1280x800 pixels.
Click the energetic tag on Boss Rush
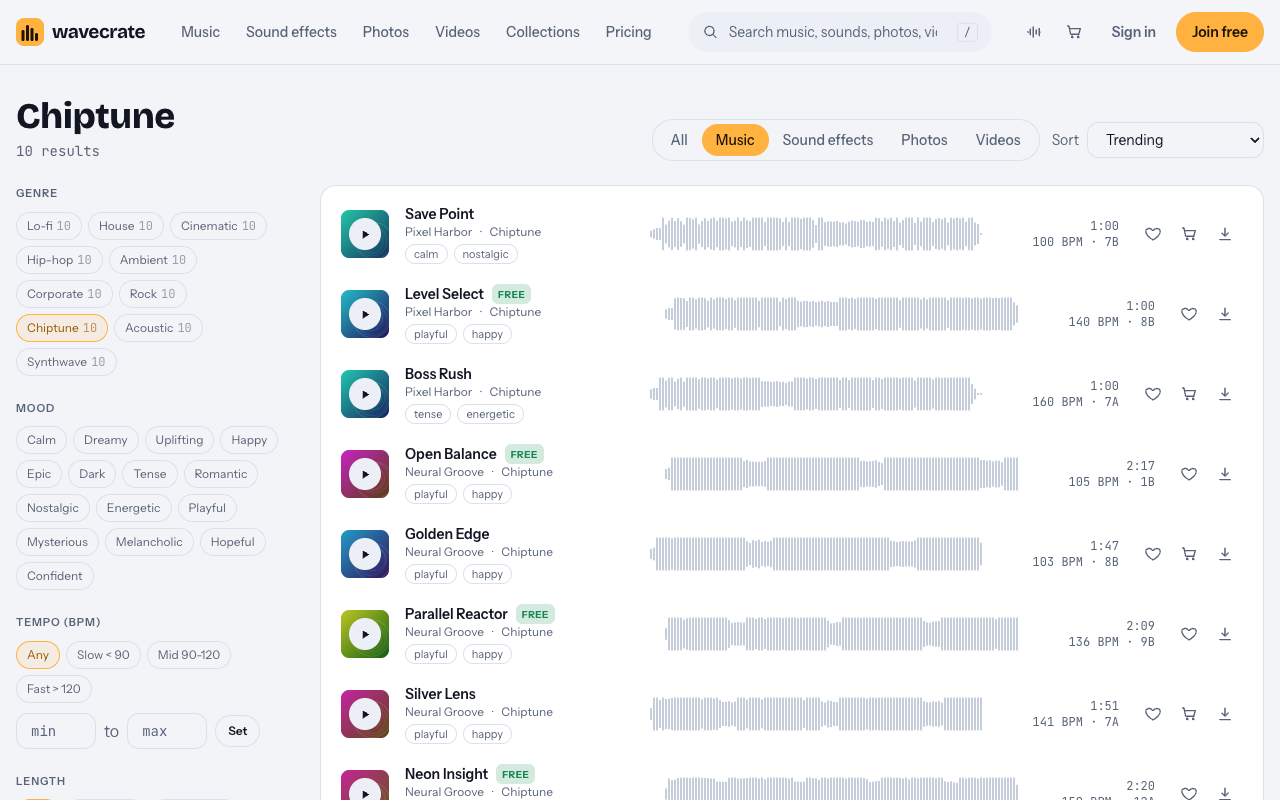tap(490, 414)
